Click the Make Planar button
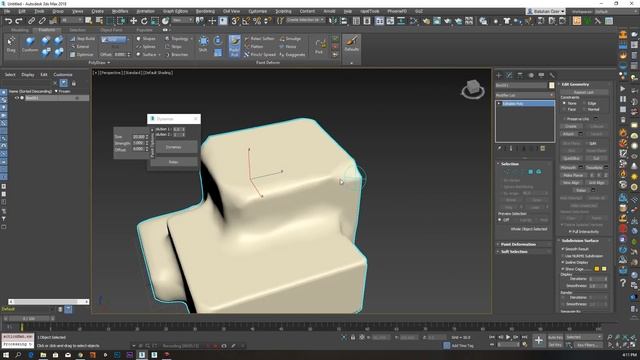This screenshot has width=640, height=360. 573,175
